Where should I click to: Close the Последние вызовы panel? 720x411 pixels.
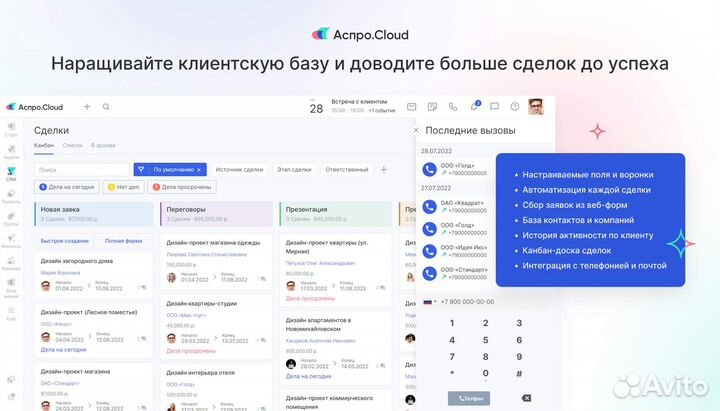(x=416, y=130)
